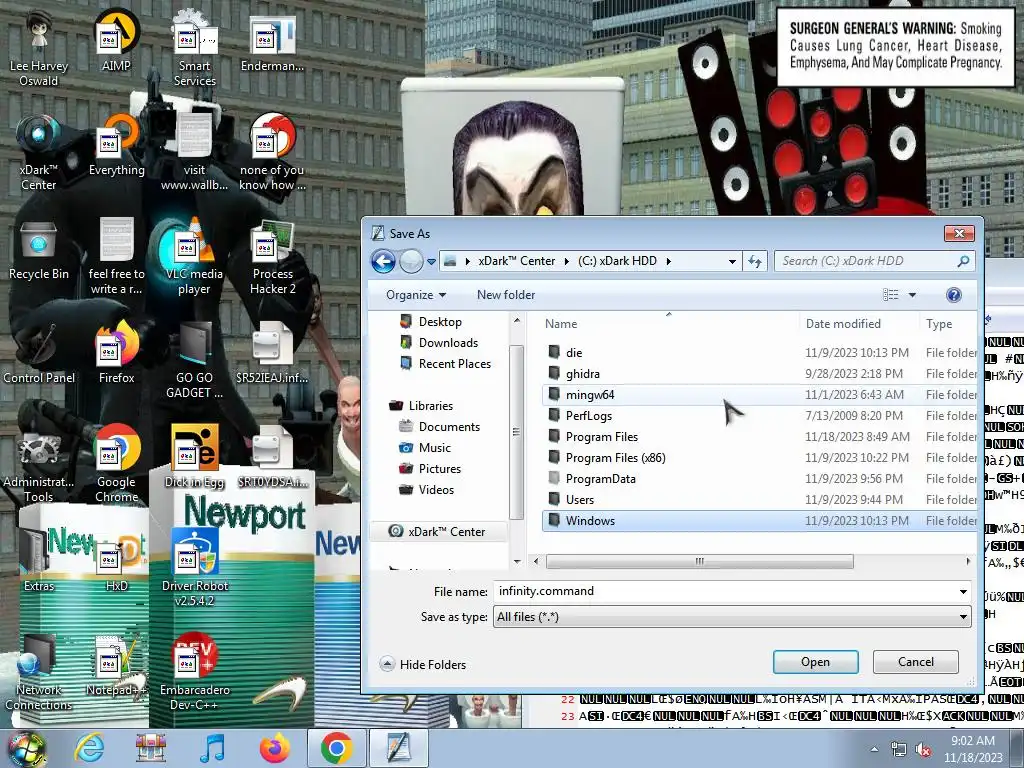Open 'none of you know how' desktop shortcut
1024x768 pixels.
click(272, 152)
